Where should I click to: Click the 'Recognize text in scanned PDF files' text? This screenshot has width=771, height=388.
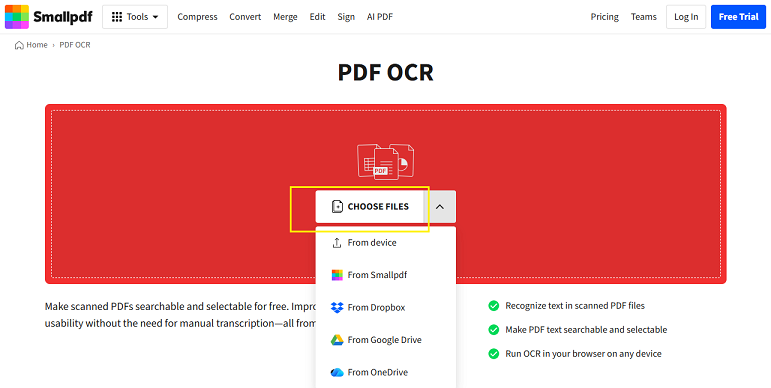(575, 306)
